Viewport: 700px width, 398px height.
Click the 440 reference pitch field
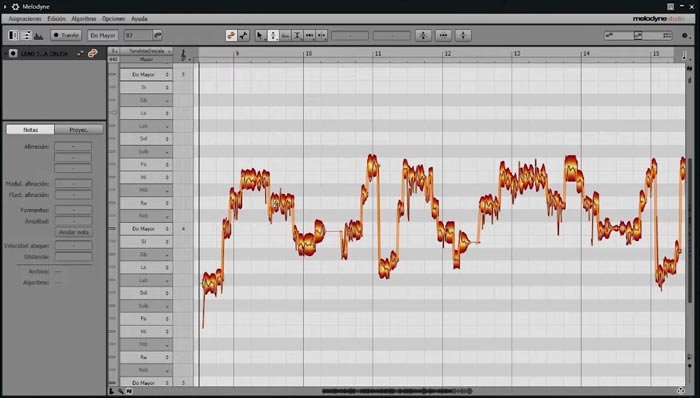tap(113, 59)
